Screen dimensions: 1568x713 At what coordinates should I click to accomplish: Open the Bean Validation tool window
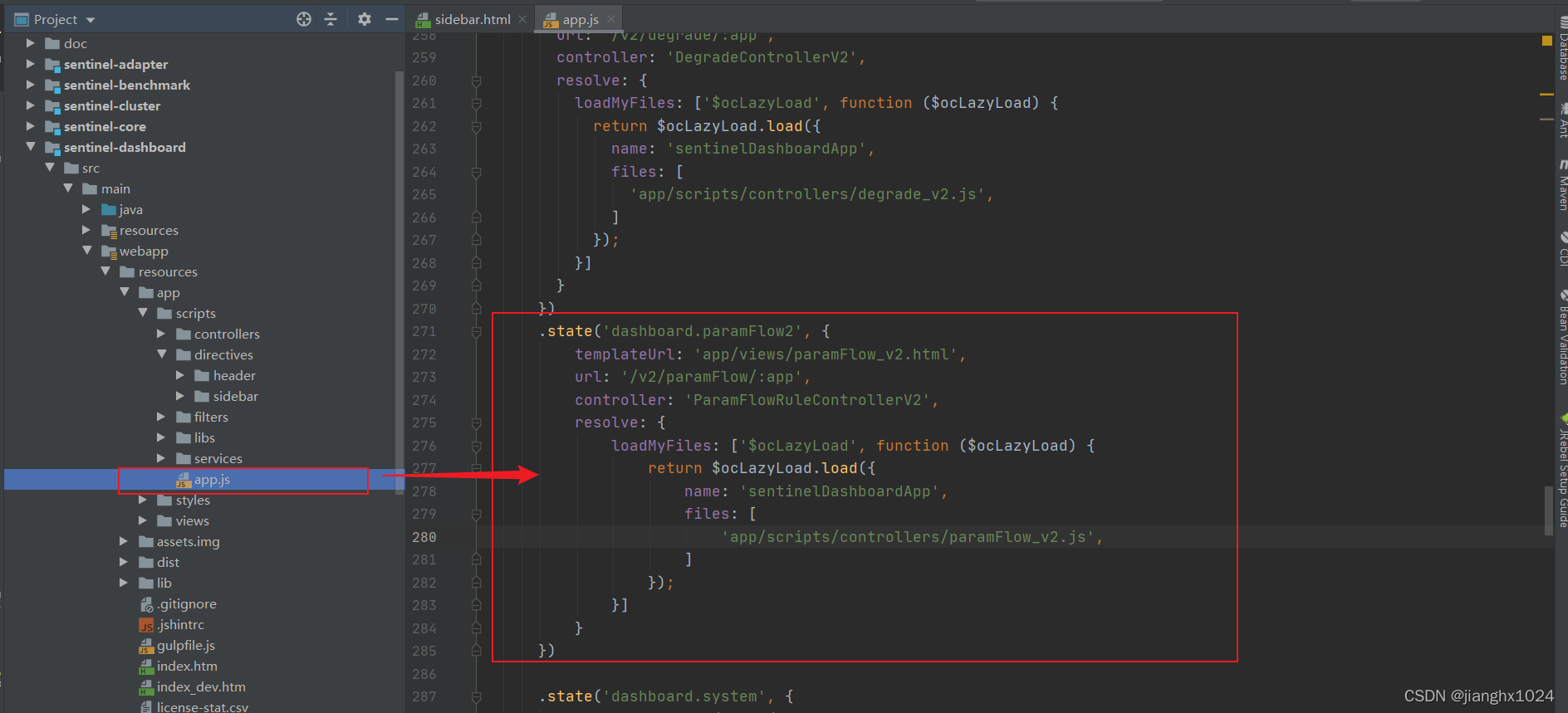tap(1561, 337)
